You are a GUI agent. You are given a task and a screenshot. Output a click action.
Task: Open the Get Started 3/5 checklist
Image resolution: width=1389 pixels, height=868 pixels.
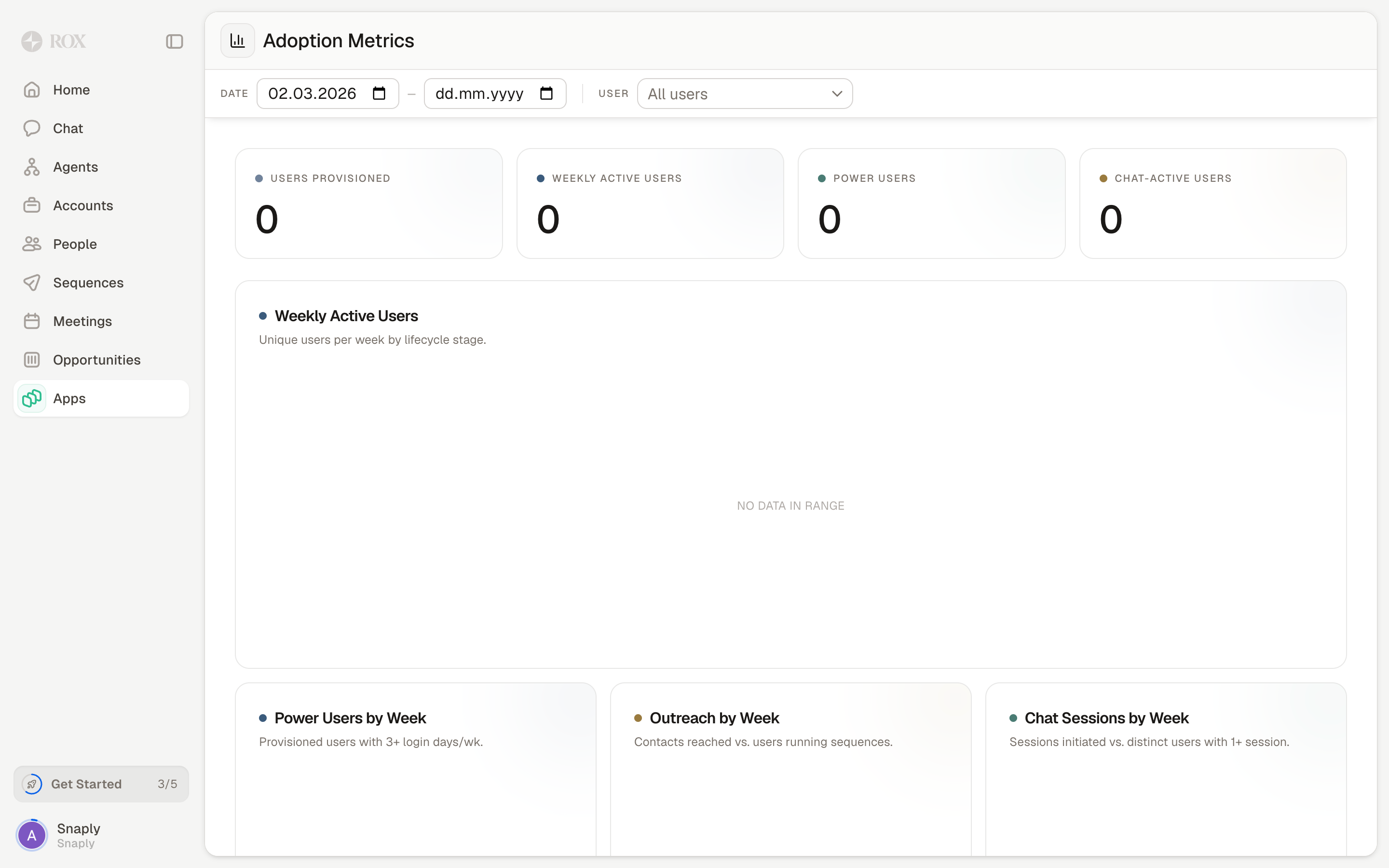coord(101,784)
